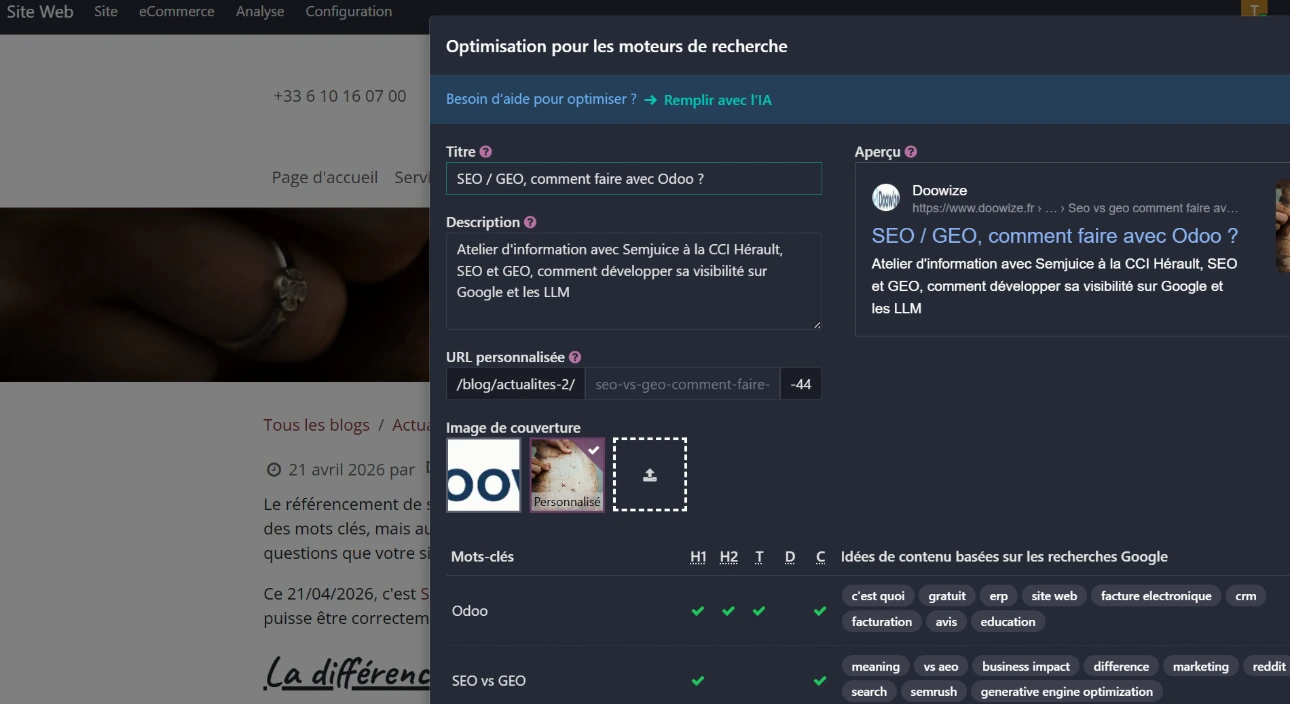Click the 'business impact' suggestion tag

click(x=1026, y=667)
